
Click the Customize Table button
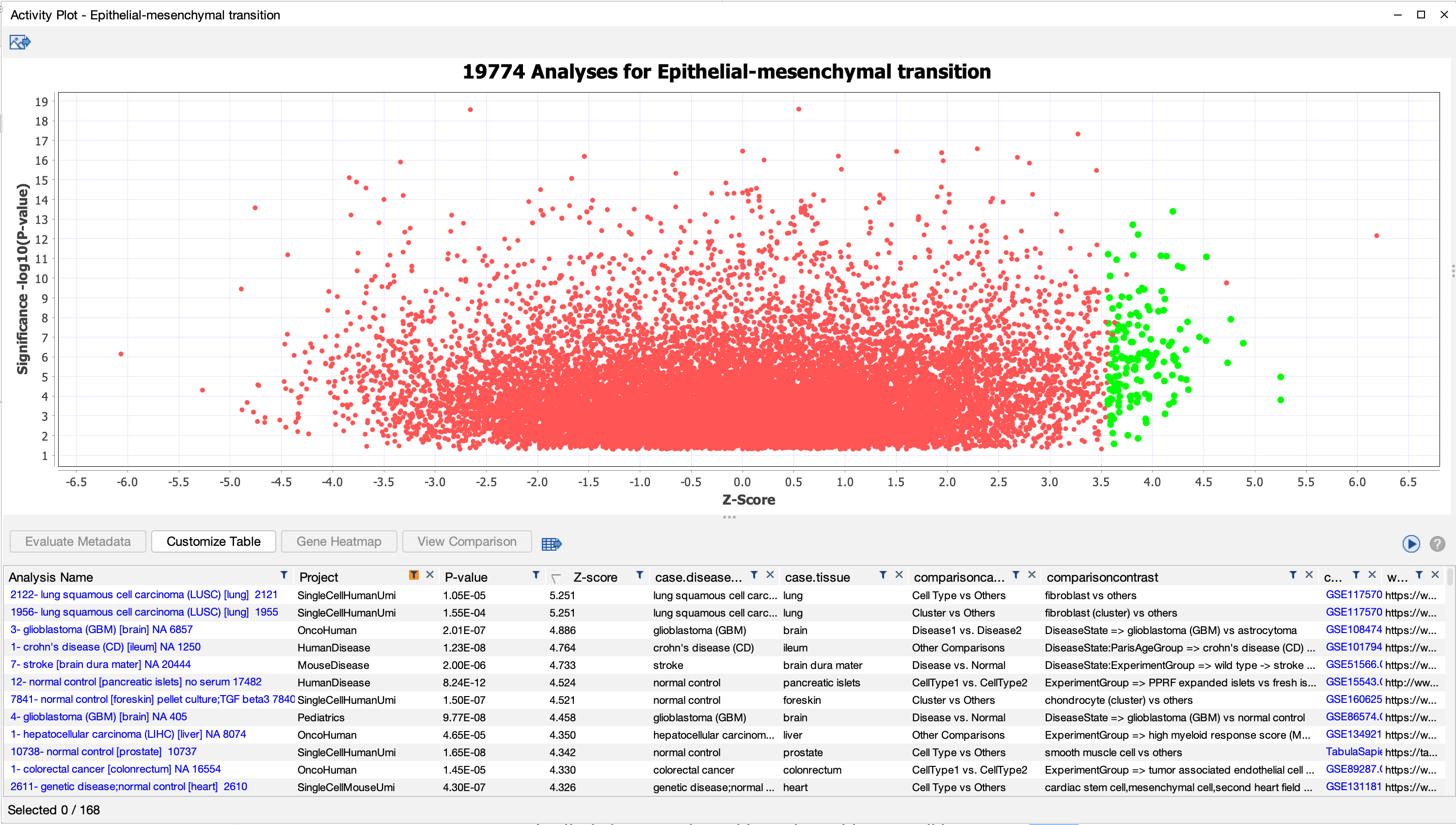click(x=213, y=541)
